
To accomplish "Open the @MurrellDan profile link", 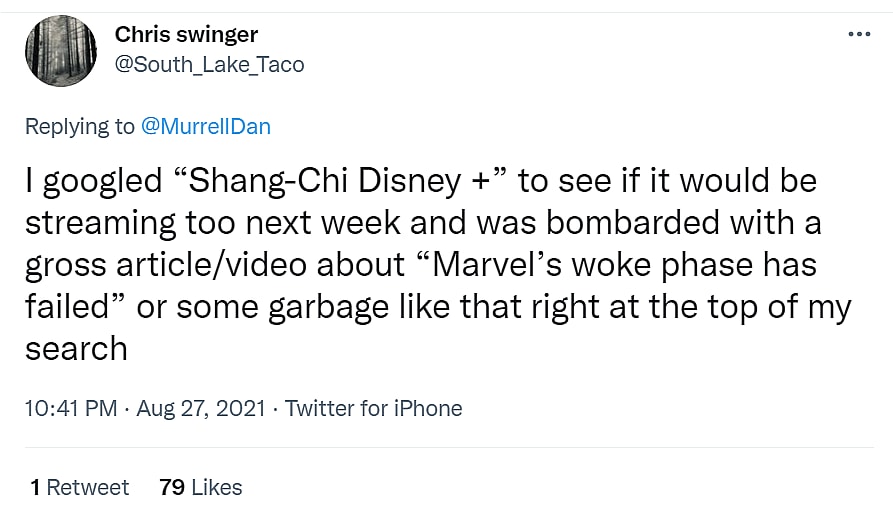I will (206, 126).
